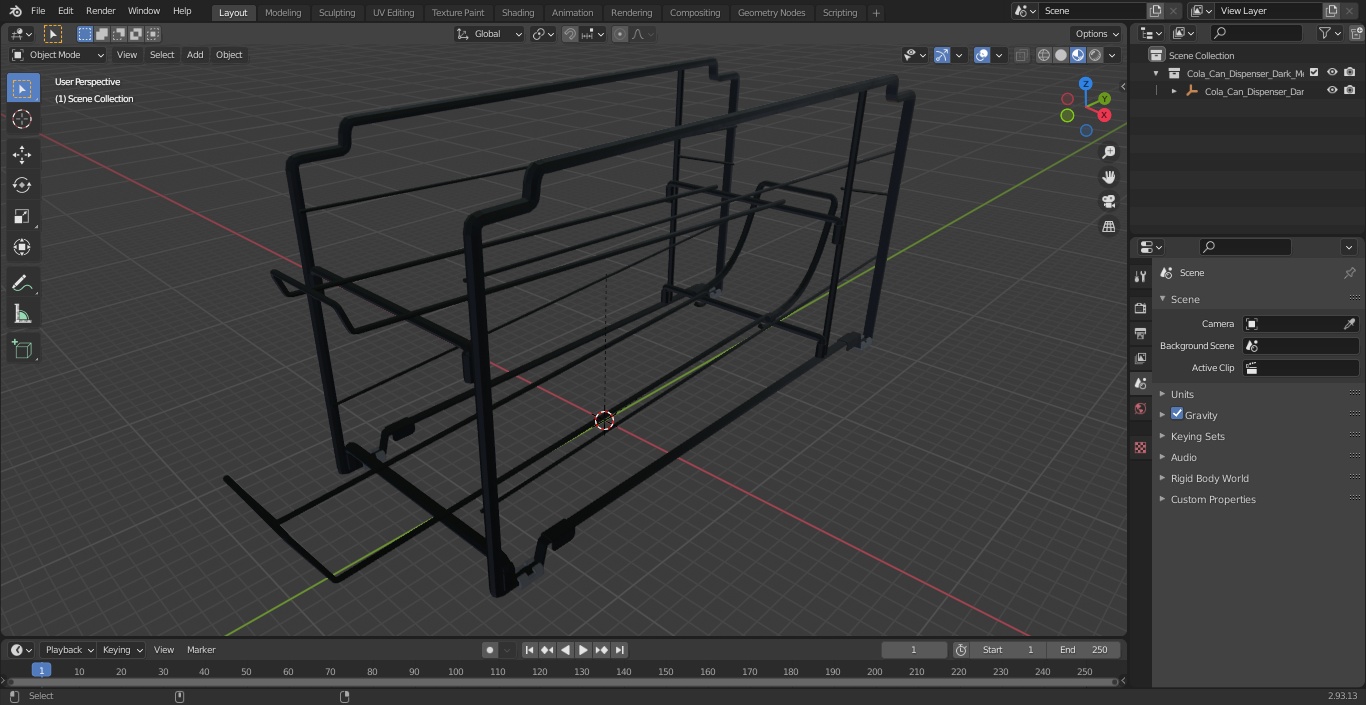Jump to the end frame
1366x705 pixels.
[619, 650]
